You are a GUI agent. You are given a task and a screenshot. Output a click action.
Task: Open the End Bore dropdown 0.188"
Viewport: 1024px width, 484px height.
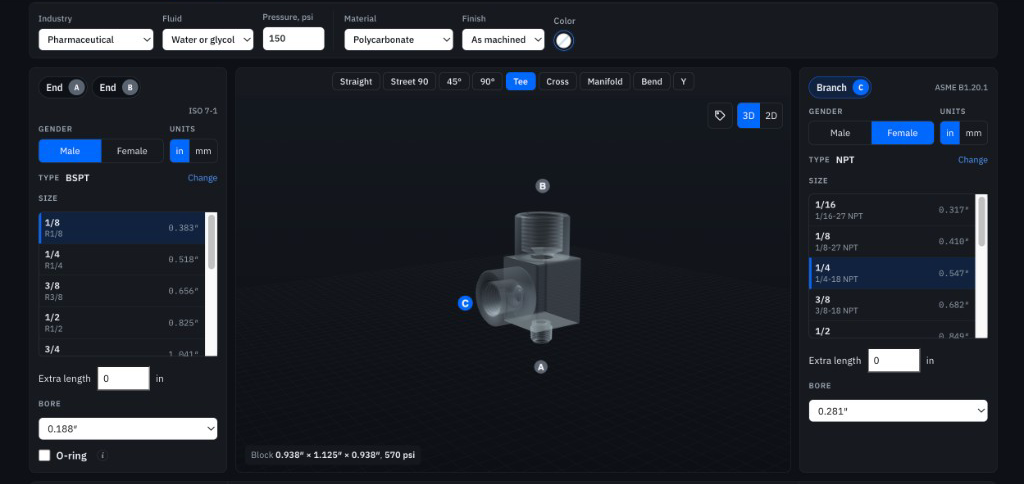[128, 428]
